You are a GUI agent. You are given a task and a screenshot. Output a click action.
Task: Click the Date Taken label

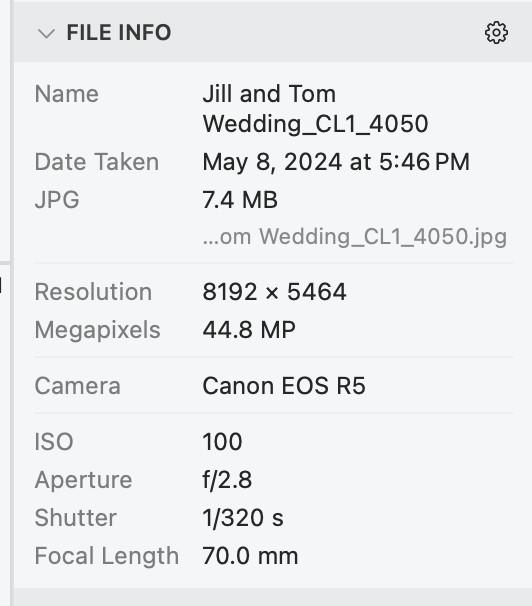coord(97,162)
